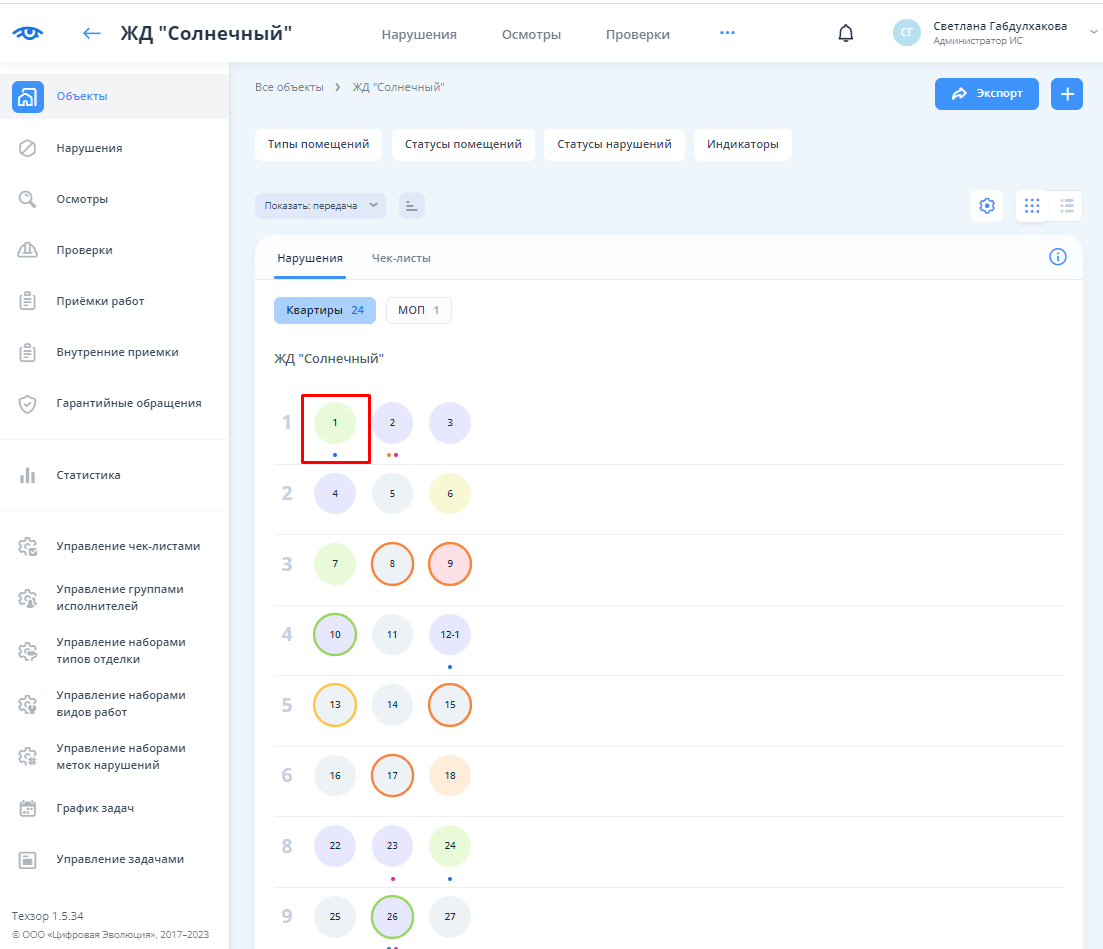Click the Все объекты breadcrumb link
1103x949 pixels.
click(289, 88)
